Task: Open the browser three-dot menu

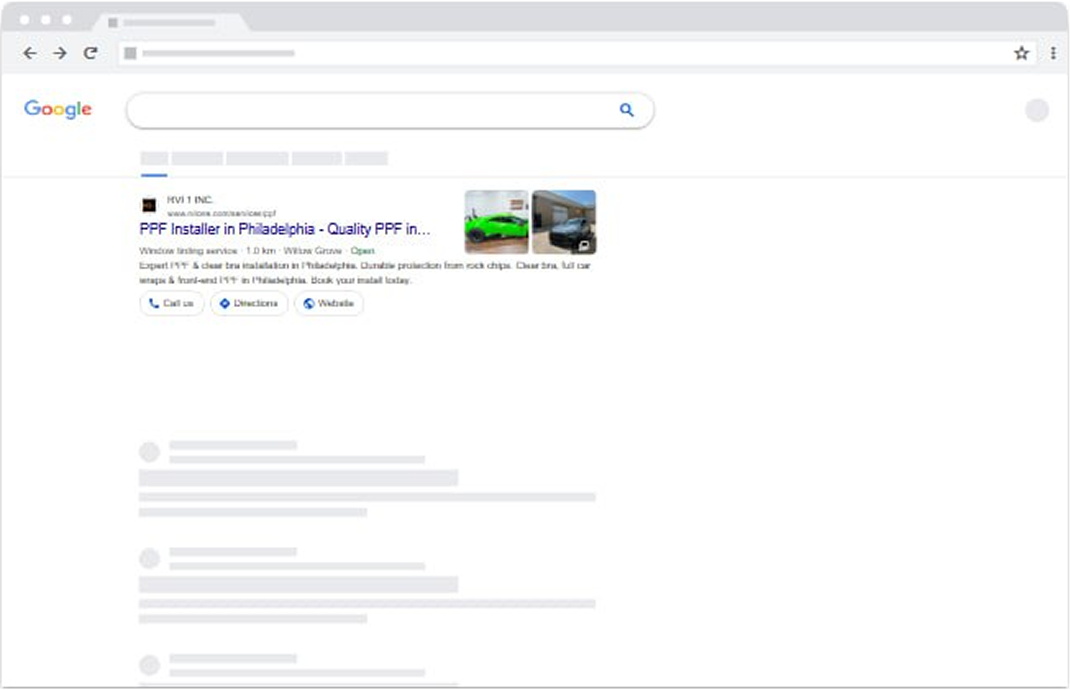Action: (x=1053, y=53)
